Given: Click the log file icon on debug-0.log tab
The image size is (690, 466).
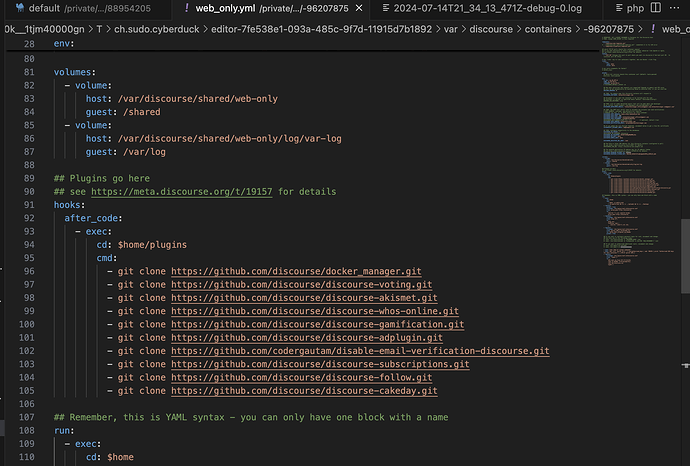Looking at the screenshot, I should (x=385, y=8).
